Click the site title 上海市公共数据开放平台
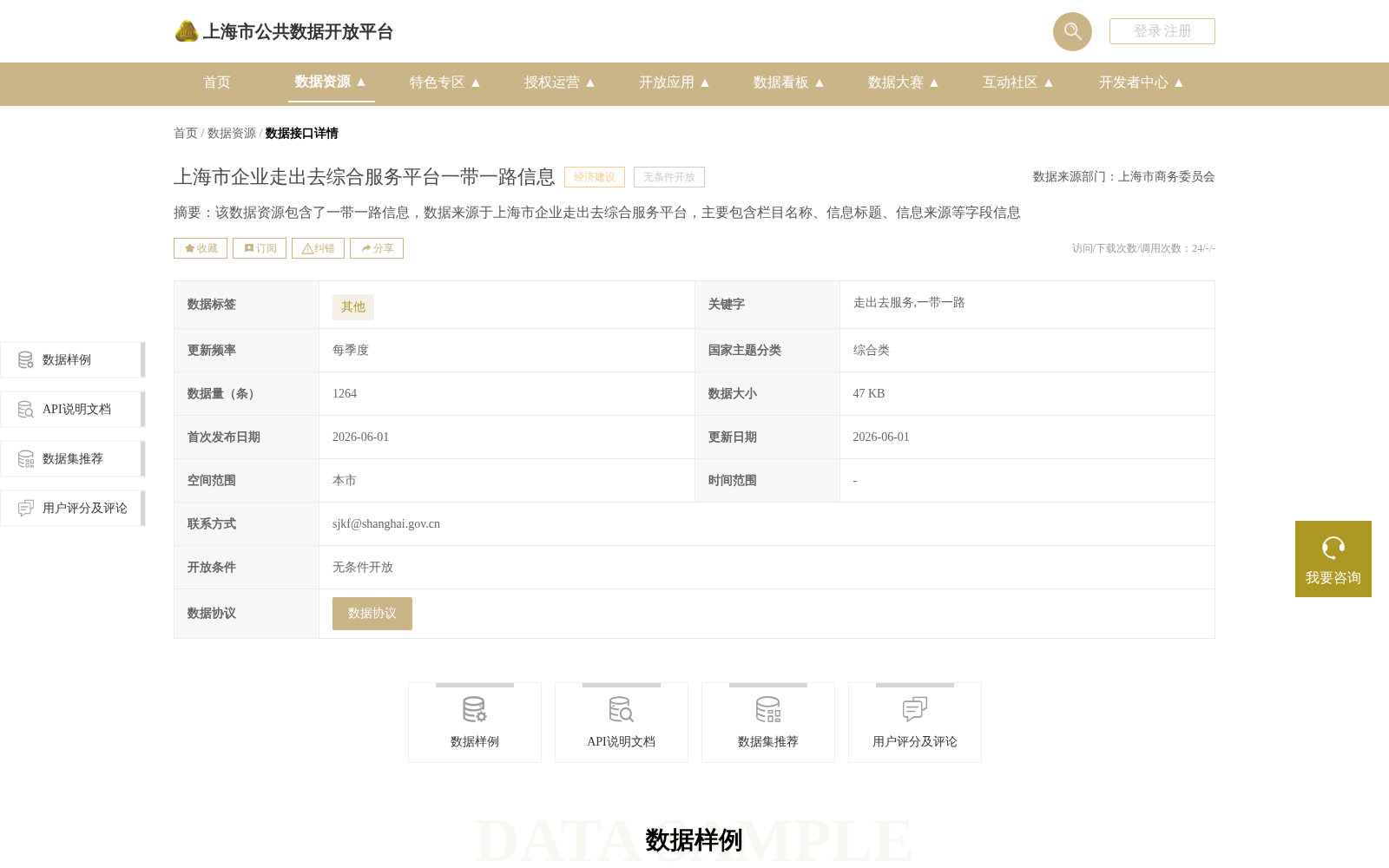 click(298, 32)
